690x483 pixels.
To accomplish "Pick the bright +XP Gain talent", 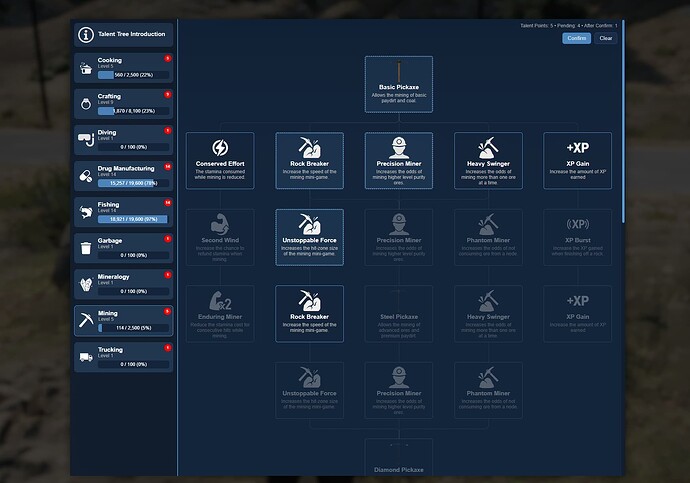I will click(x=577, y=161).
